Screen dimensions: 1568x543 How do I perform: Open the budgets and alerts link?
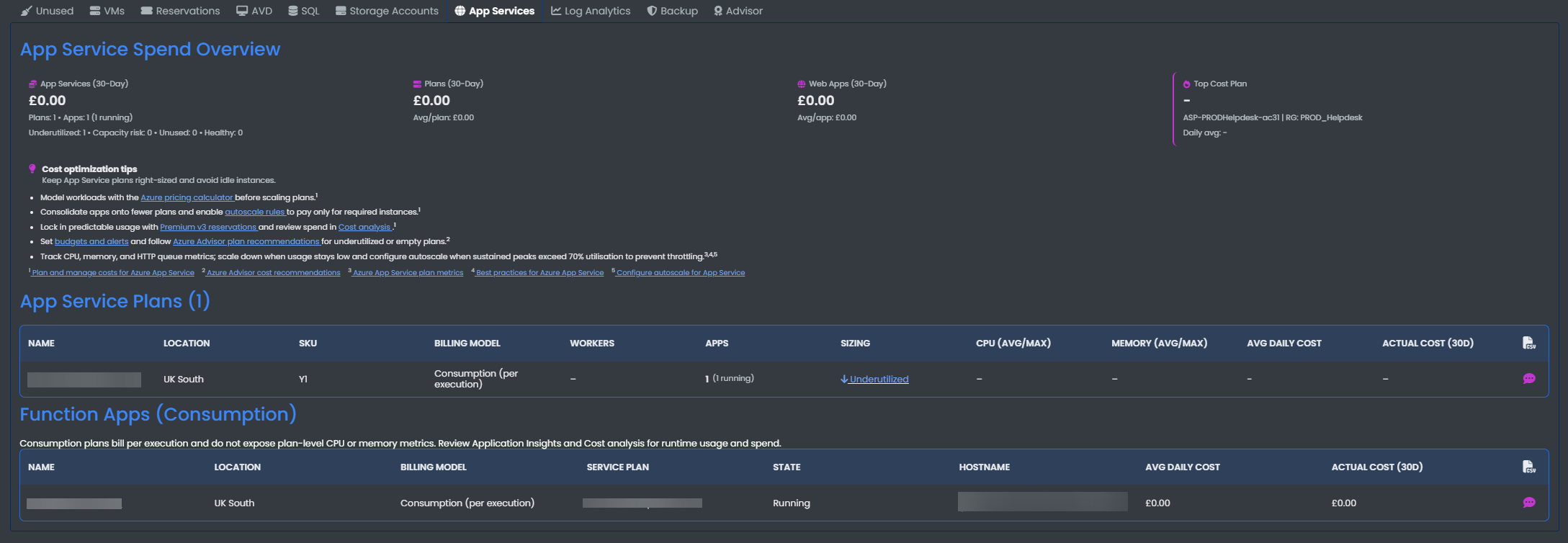[91, 241]
